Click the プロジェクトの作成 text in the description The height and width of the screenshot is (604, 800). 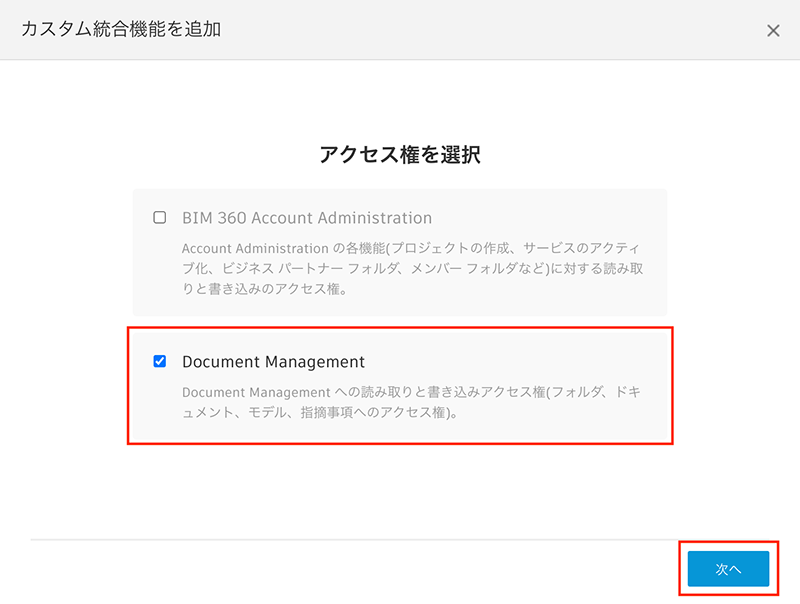451,248
